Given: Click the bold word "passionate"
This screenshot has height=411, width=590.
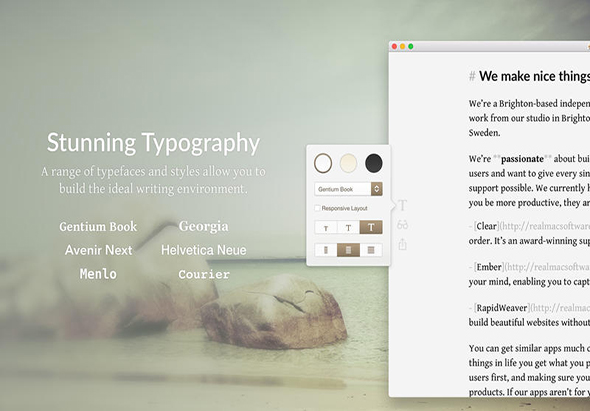Looking at the screenshot, I should 522,159.
